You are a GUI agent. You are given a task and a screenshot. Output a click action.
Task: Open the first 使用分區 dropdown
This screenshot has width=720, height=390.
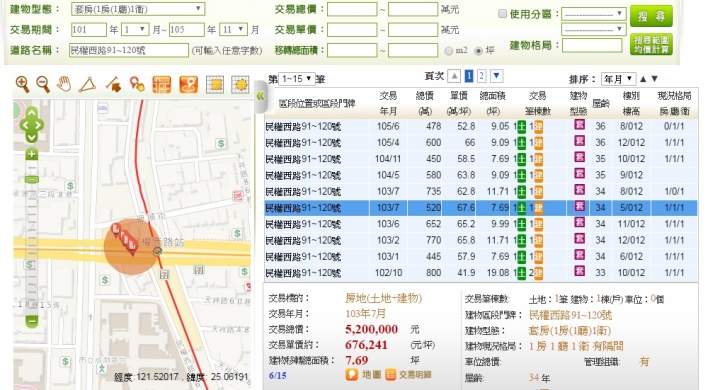click(593, 14)
